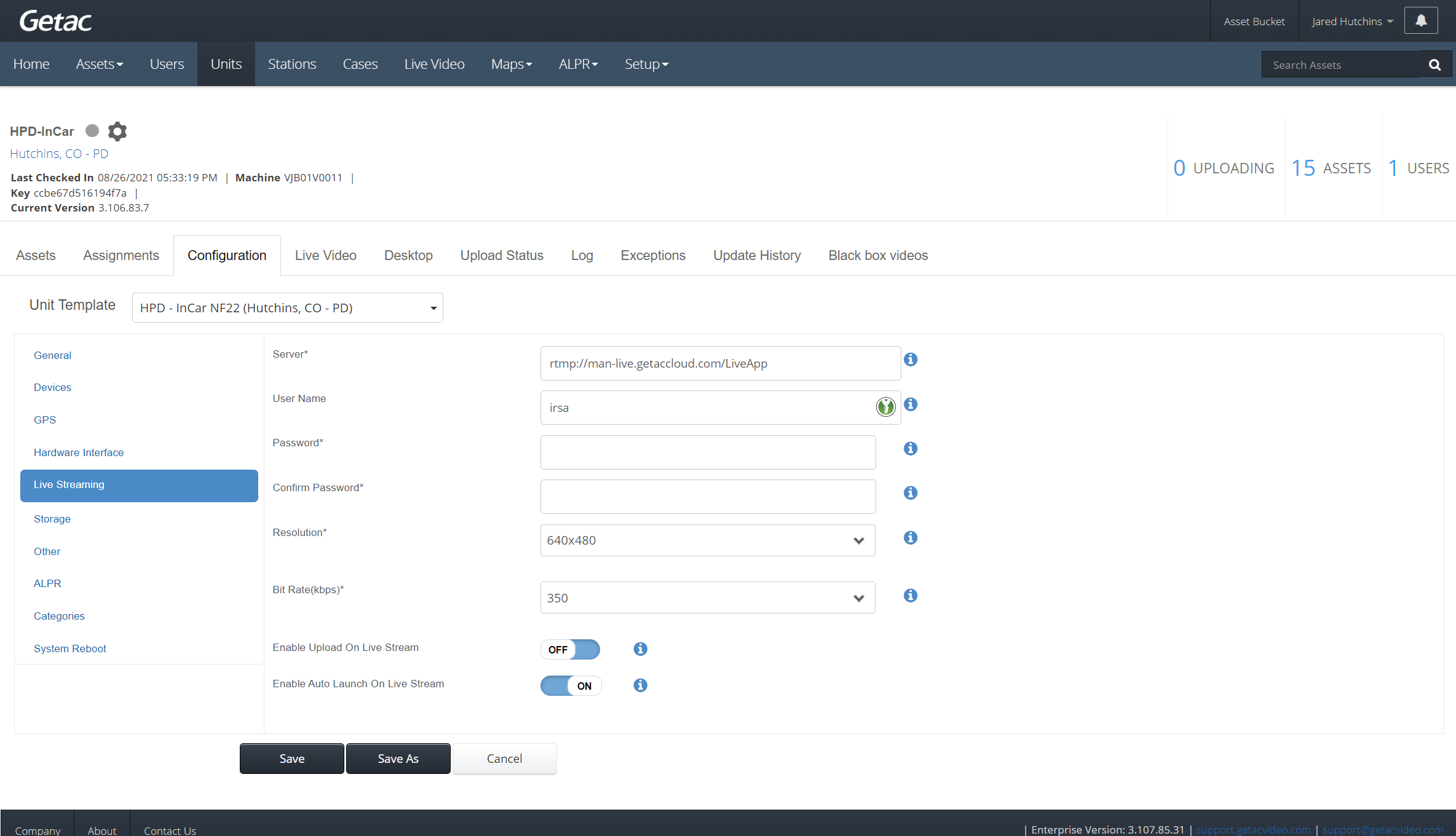Switch to the Upload Status tab
The width and height of the screenshot is (1456, 836).
pyautogui.click(x=502, y=256)
